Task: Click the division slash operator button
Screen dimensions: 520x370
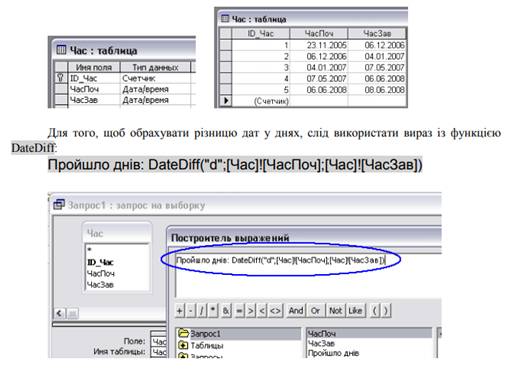Action: pos(202,311)
